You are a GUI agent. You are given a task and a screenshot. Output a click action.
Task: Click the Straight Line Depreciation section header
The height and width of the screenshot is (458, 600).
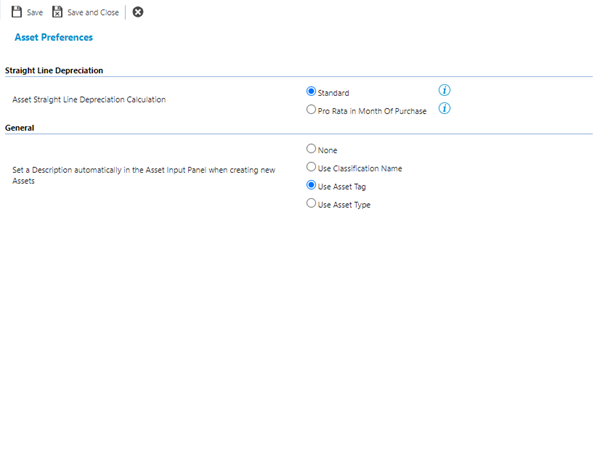click(x=54, y=70)
